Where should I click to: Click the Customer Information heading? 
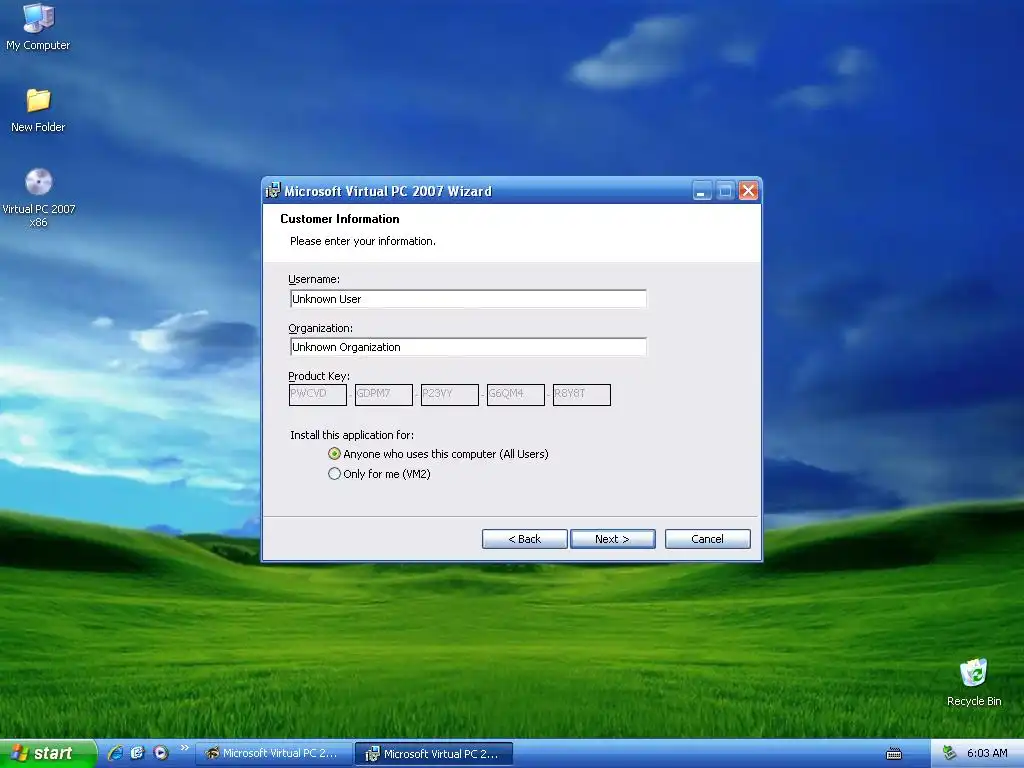[x=340, y=219]
